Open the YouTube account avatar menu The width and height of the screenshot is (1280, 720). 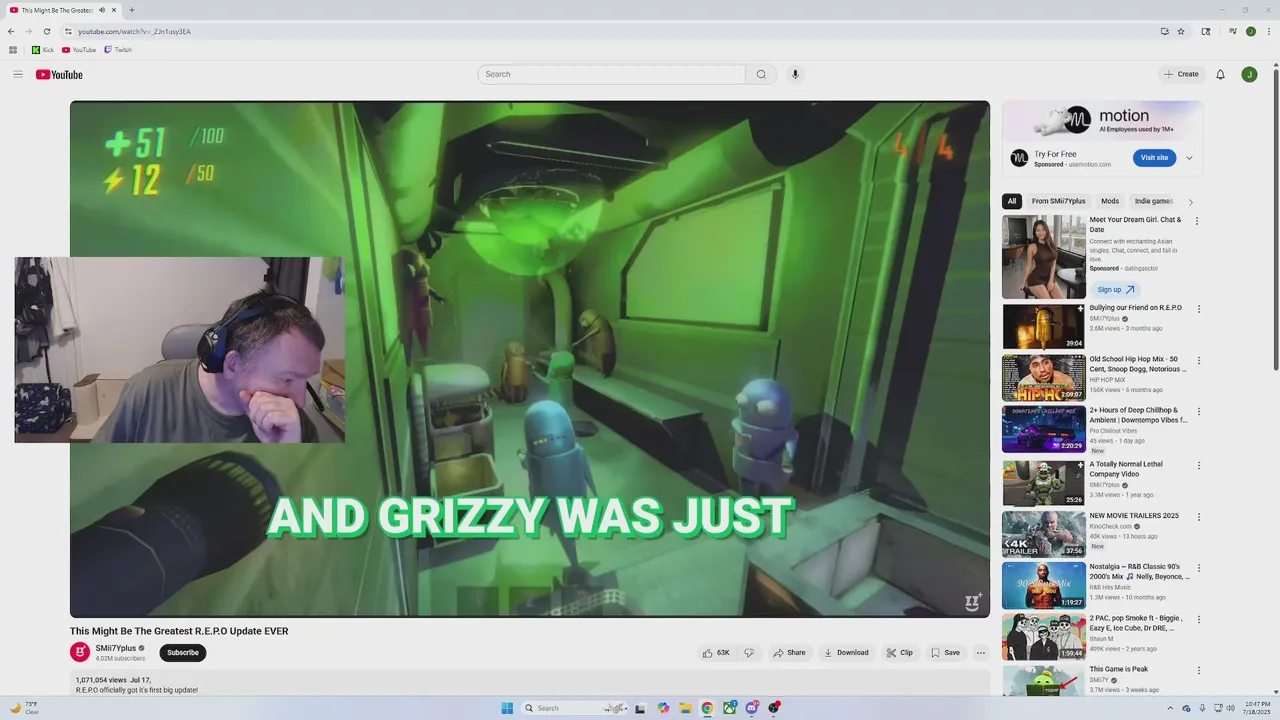(1249, 74)
